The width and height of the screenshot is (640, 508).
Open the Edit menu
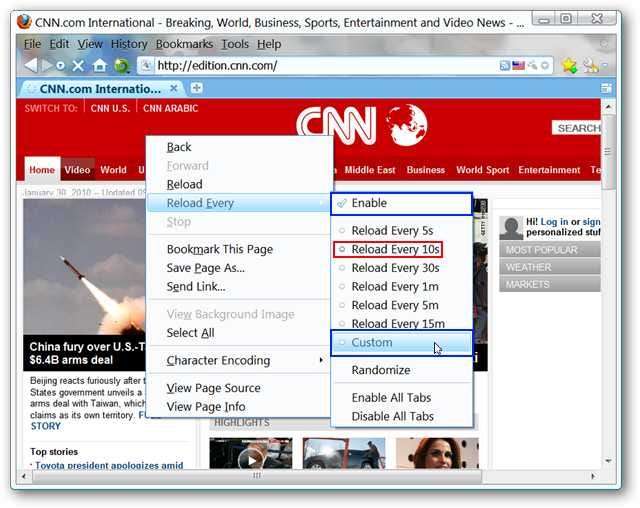click(x=59, y=44)
